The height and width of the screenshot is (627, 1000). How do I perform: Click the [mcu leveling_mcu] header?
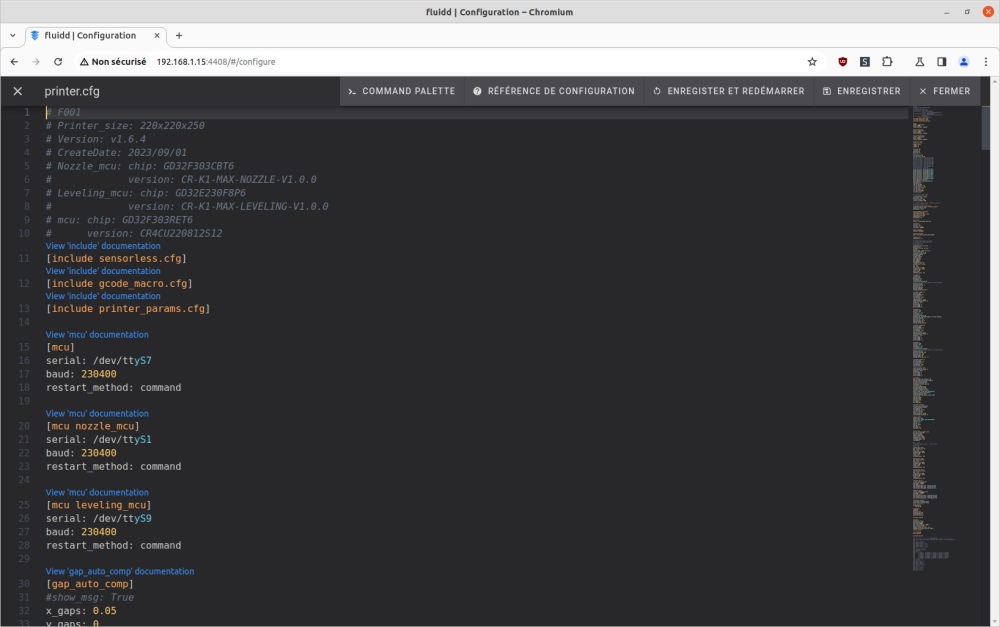99,505
